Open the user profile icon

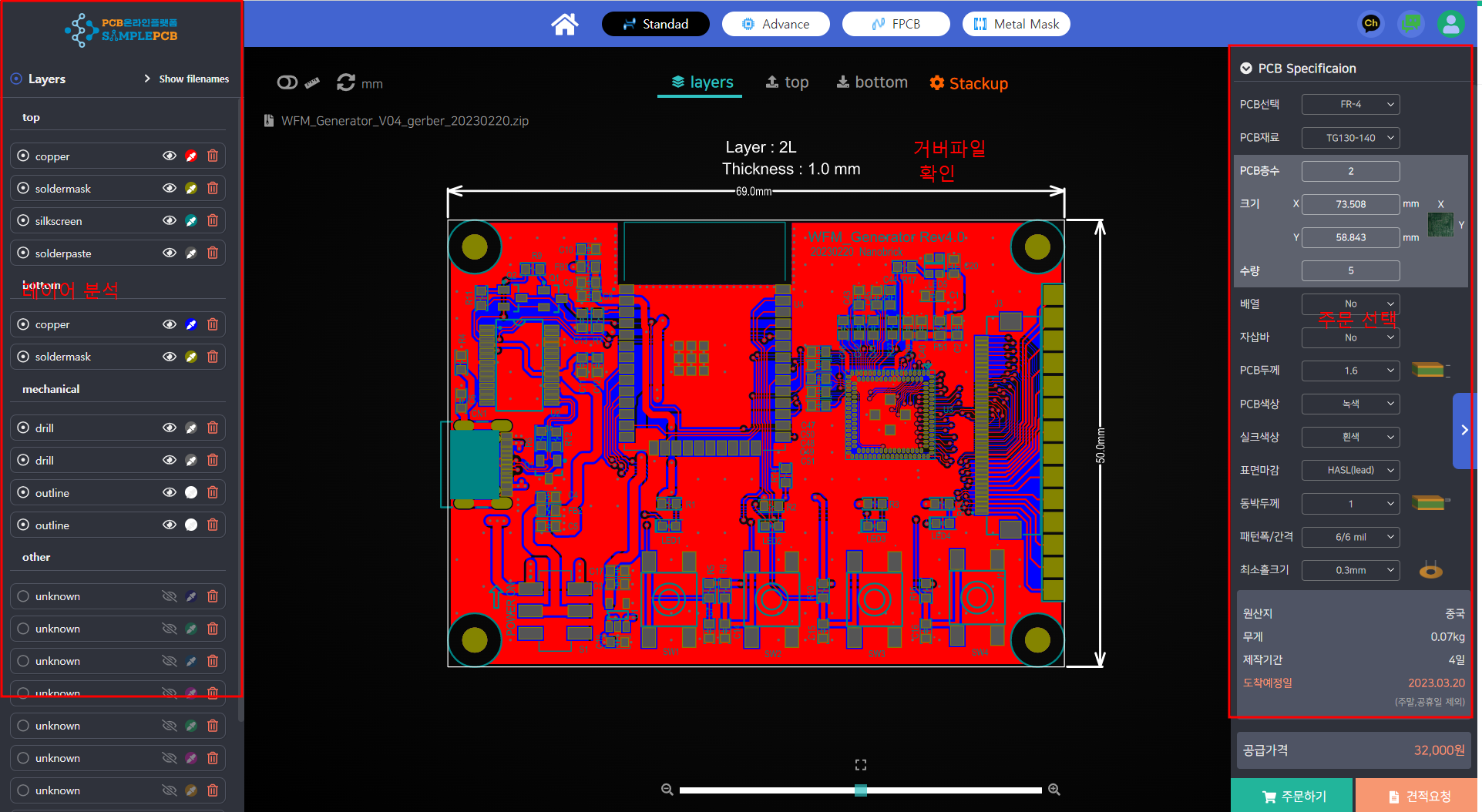point(1450,24)
